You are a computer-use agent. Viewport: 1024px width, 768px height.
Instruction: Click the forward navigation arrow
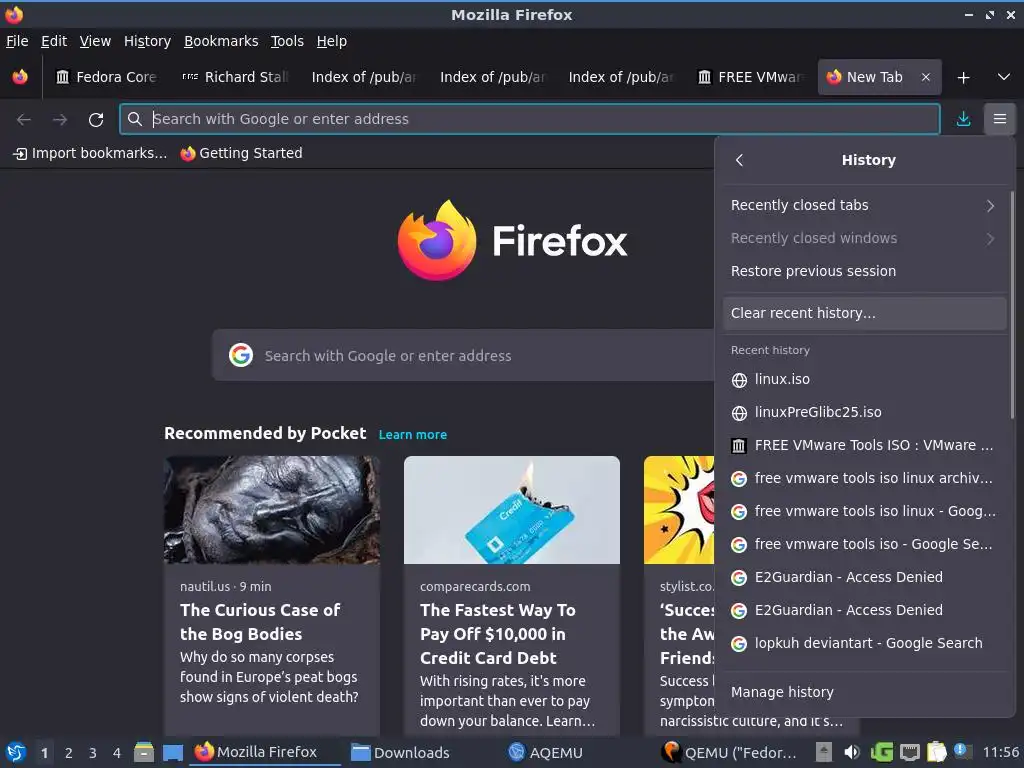[x=60, y=120]
